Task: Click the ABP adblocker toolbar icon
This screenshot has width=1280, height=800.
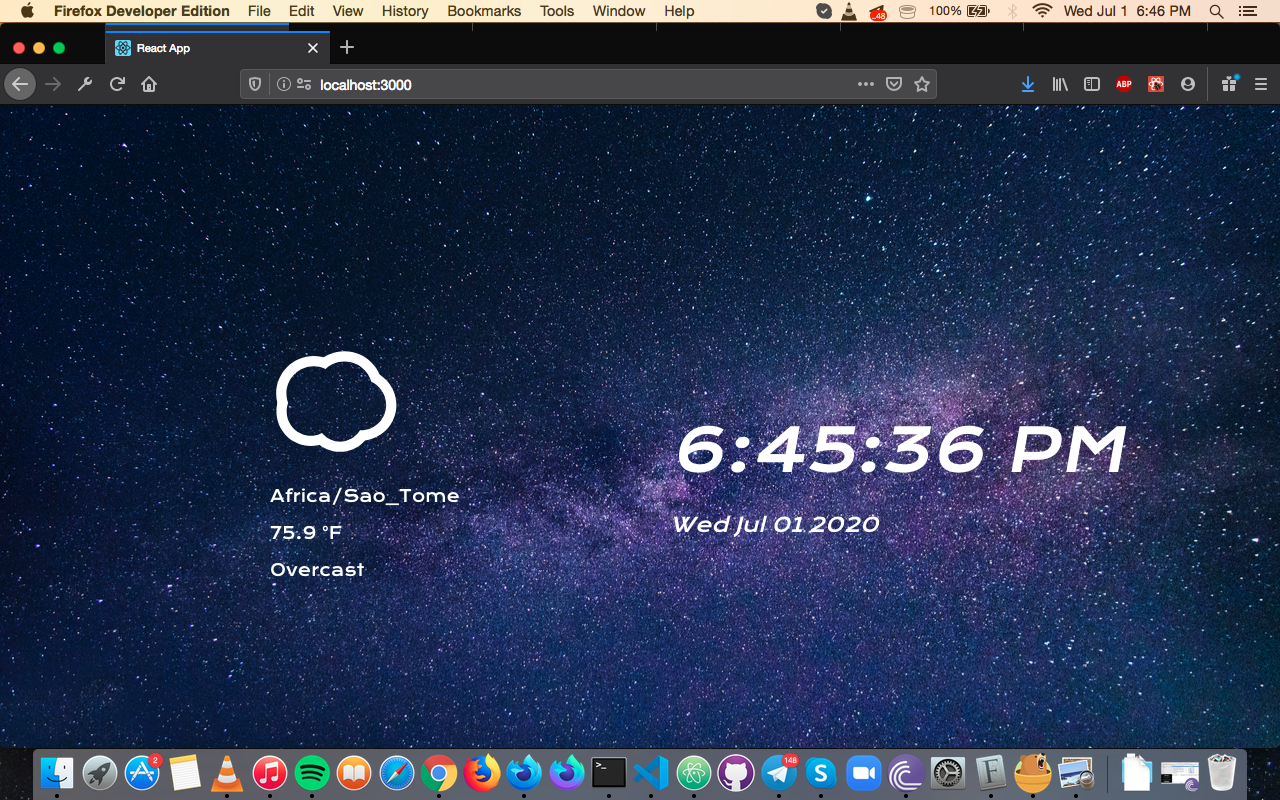Action: [x=1123, y=84]
